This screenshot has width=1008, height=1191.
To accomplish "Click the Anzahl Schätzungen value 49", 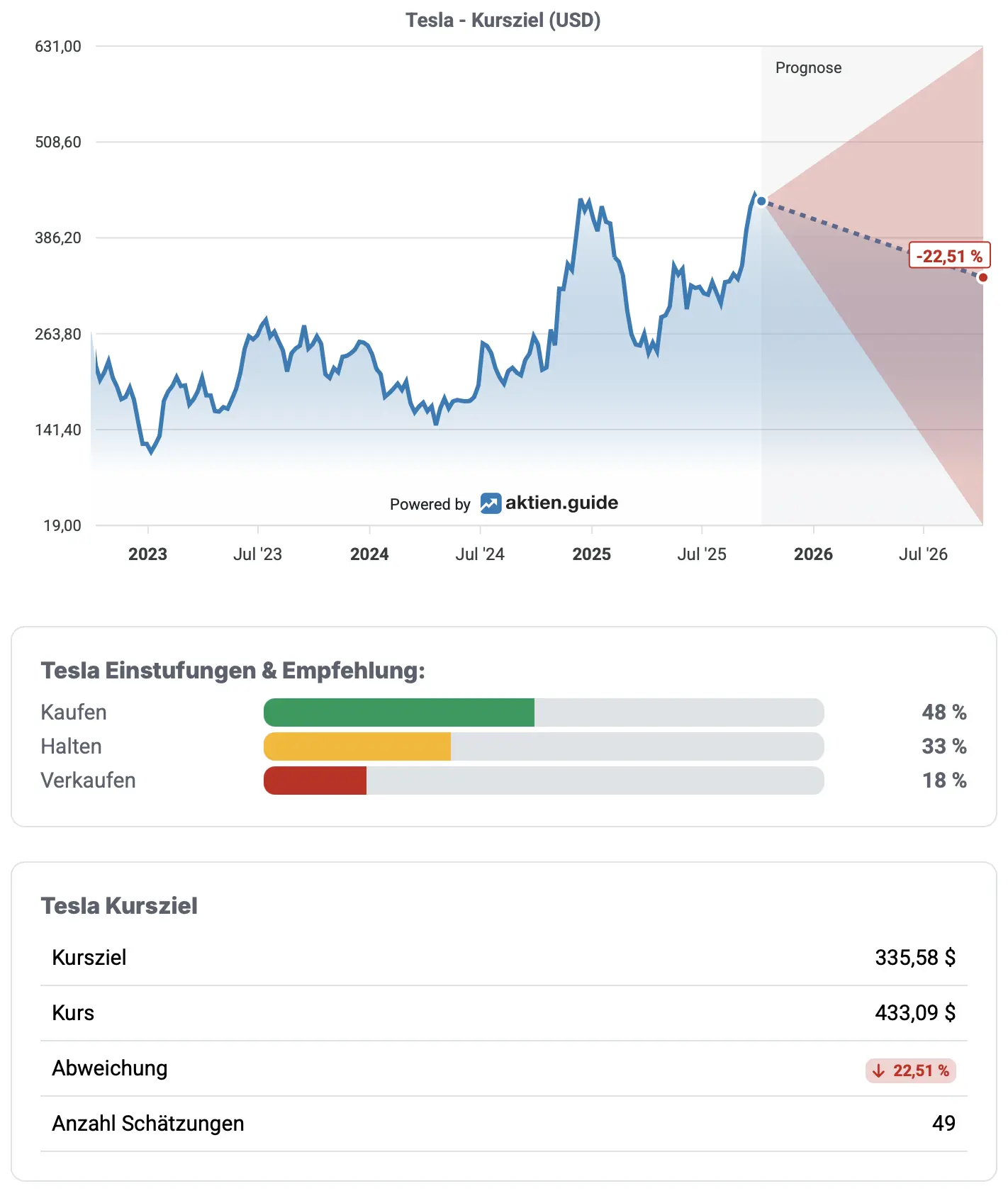I will pos(943,1124).
